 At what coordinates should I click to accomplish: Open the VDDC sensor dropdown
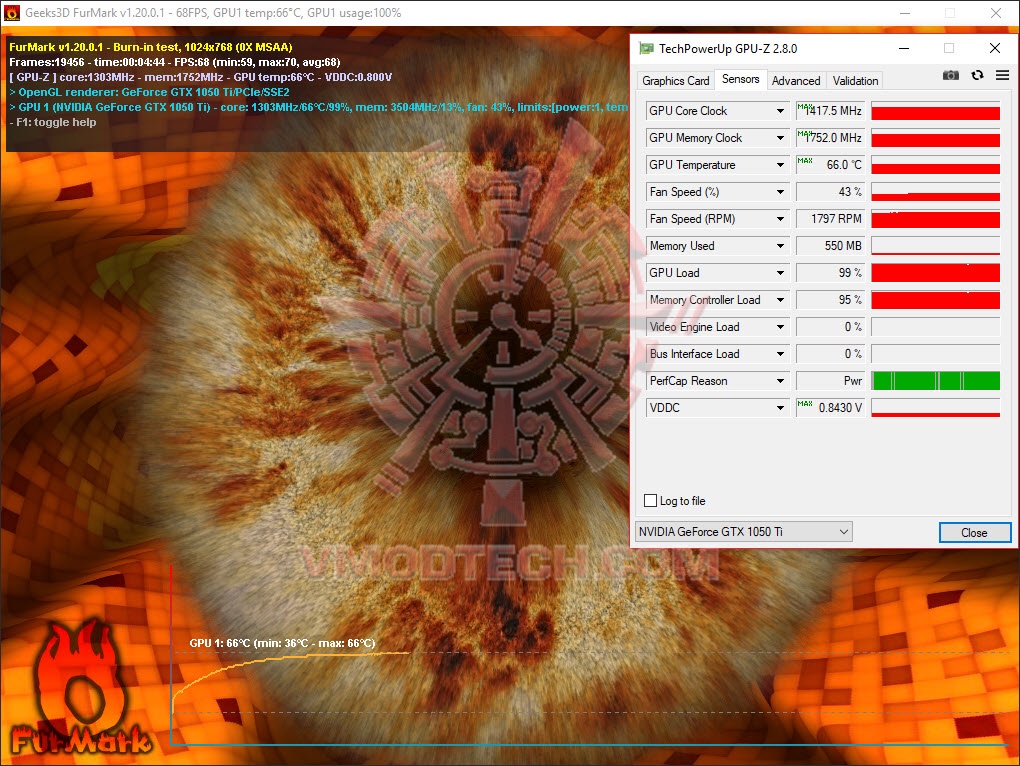coord(780,408)
